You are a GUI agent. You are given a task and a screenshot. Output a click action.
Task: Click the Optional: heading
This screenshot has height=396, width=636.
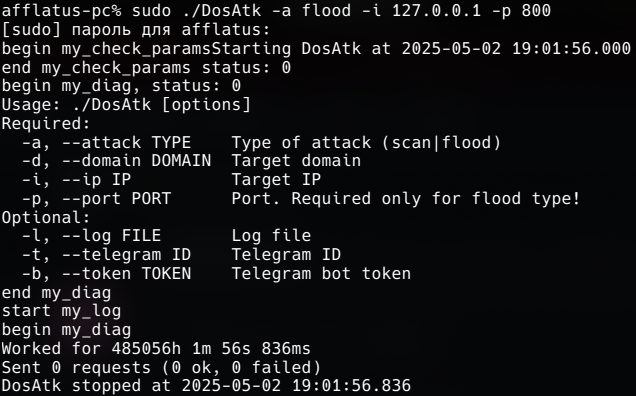46,217
